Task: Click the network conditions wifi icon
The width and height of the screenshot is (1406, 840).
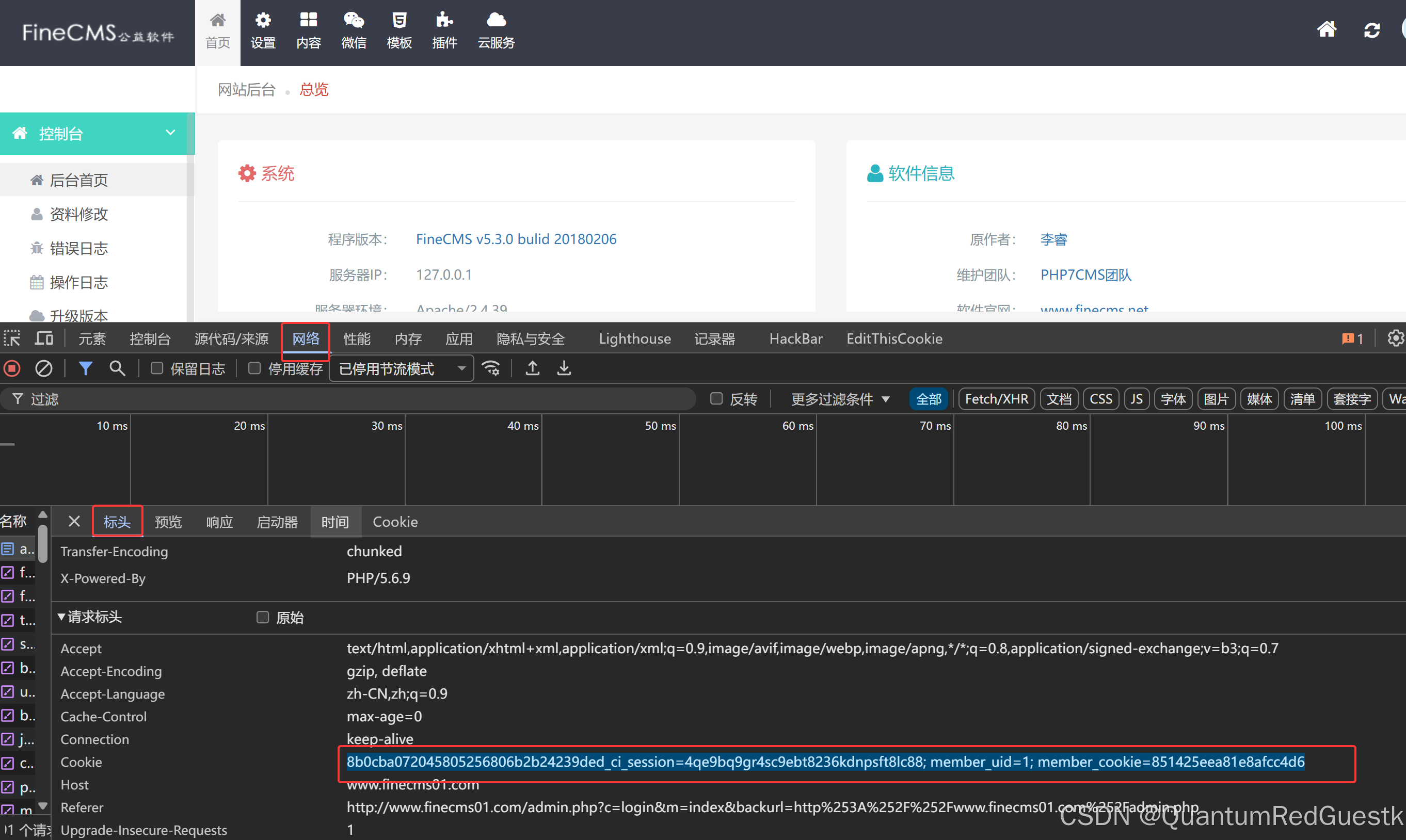Action: tap(491, 369)
